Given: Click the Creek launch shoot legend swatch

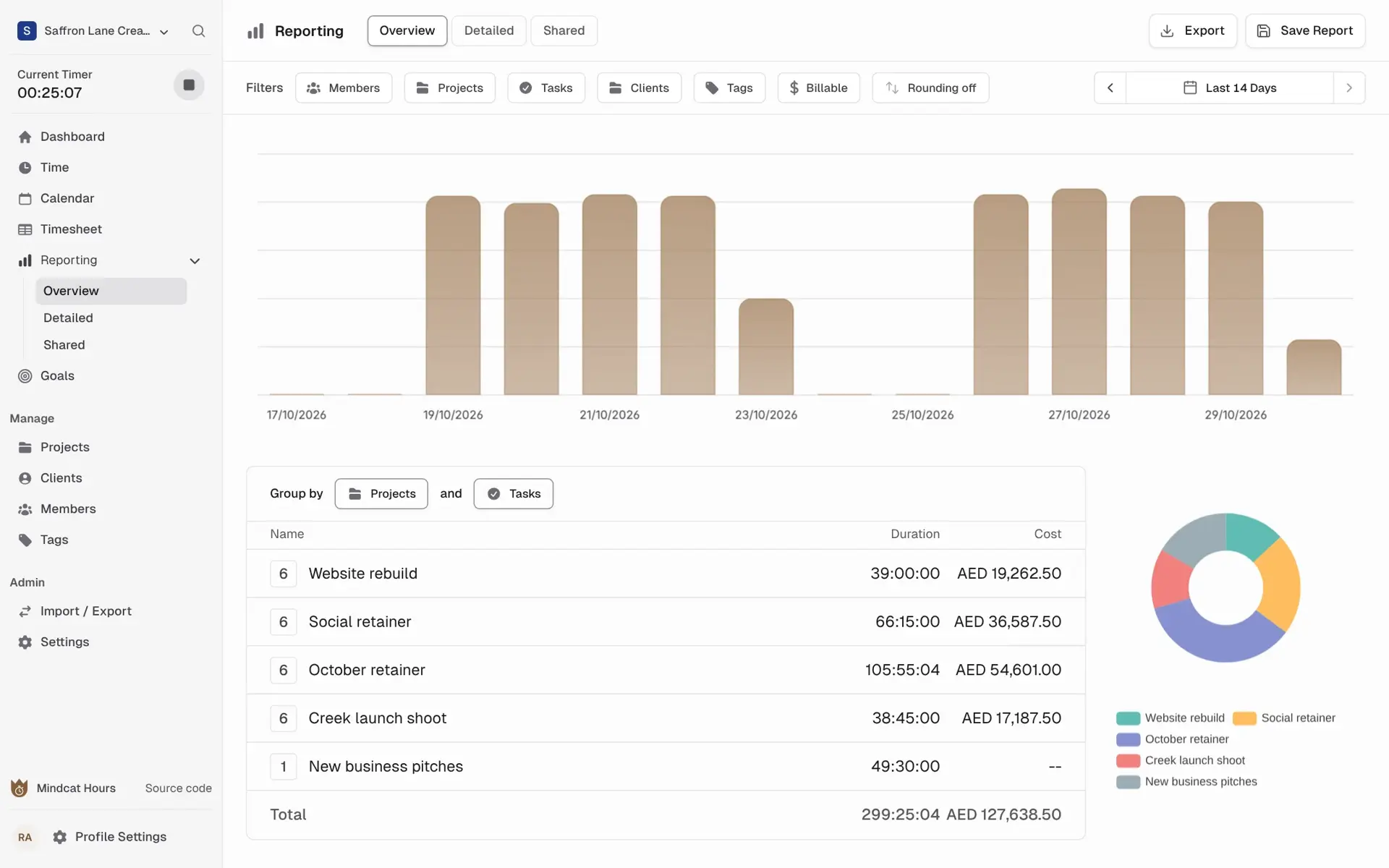Looking at the screenshot, I should (x=1128, y=761).
